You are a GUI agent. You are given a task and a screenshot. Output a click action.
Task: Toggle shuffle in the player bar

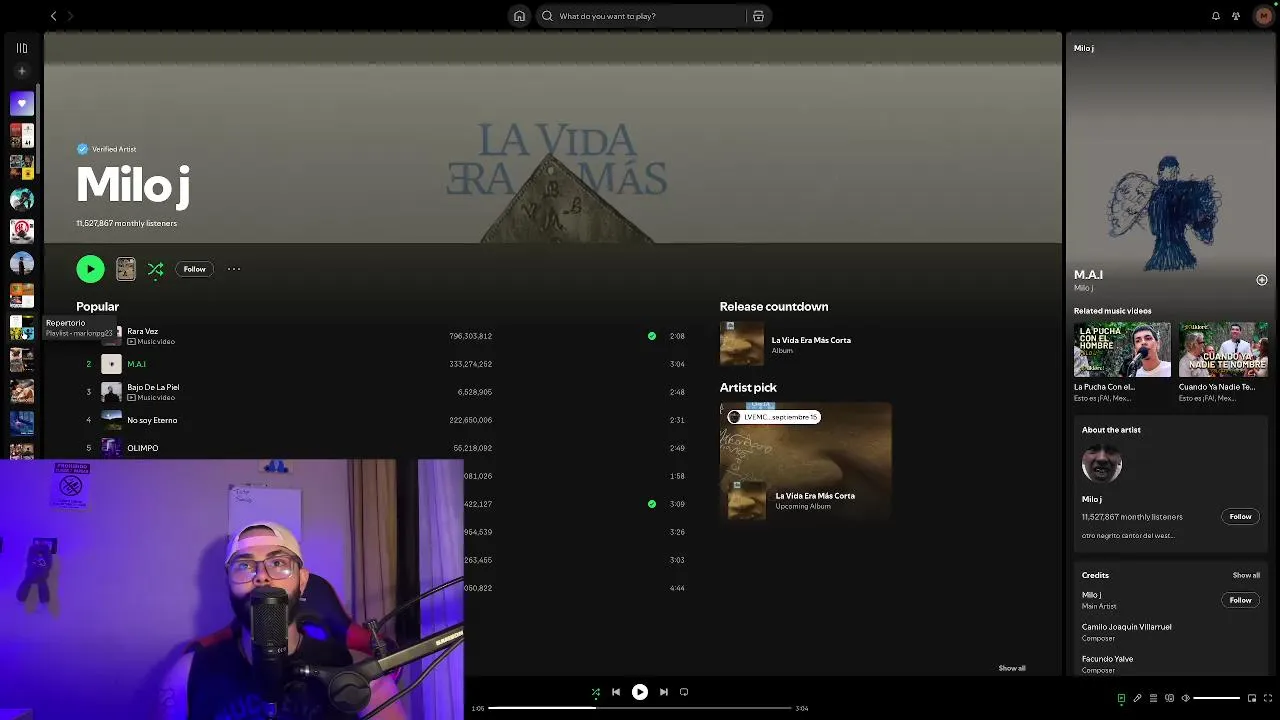596,692
